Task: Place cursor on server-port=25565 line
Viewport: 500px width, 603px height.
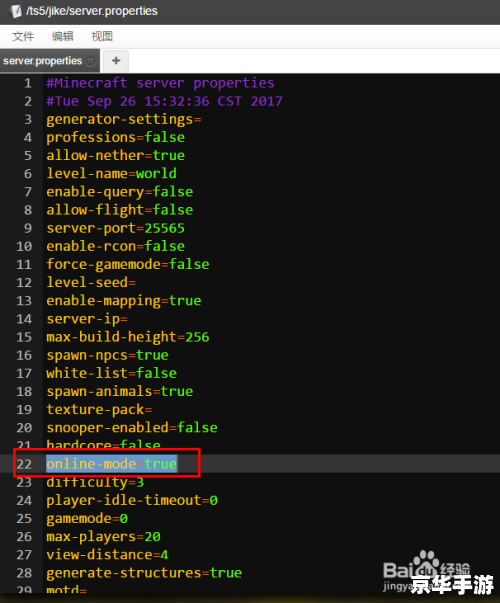Action: click(115, 228)
